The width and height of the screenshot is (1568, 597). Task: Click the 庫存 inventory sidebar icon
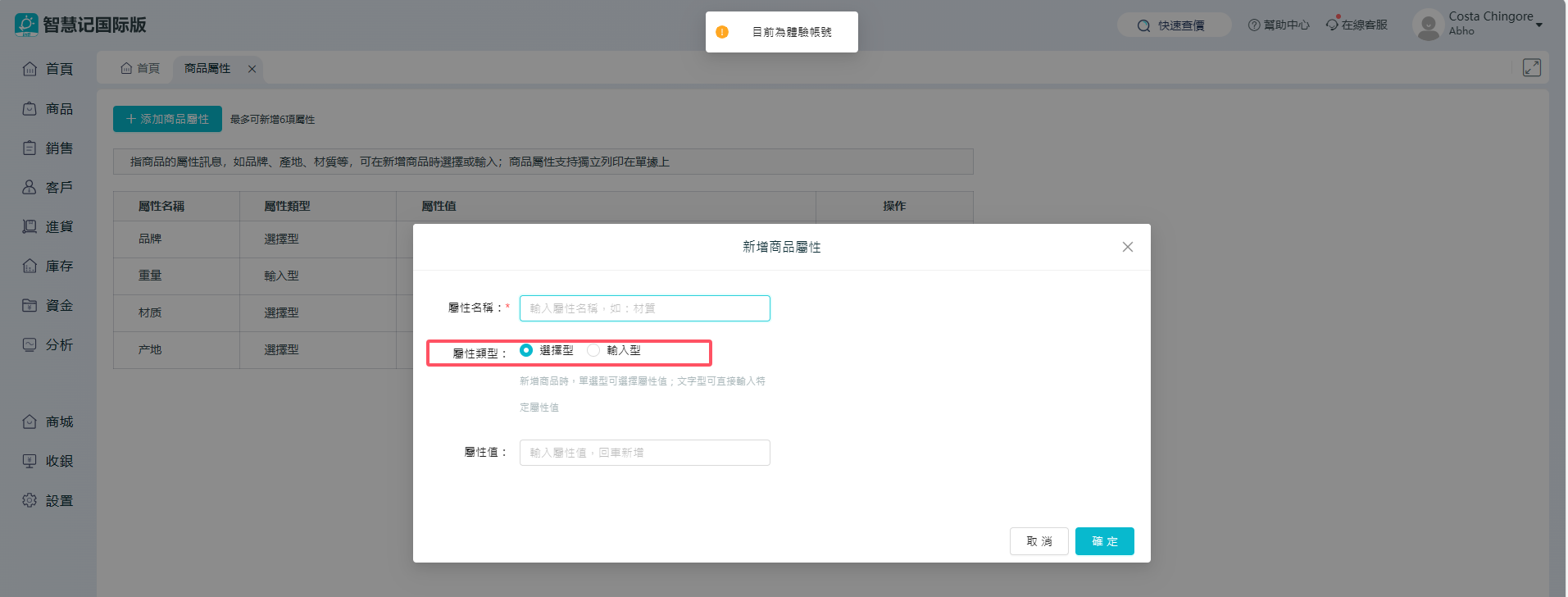(30, 267)
